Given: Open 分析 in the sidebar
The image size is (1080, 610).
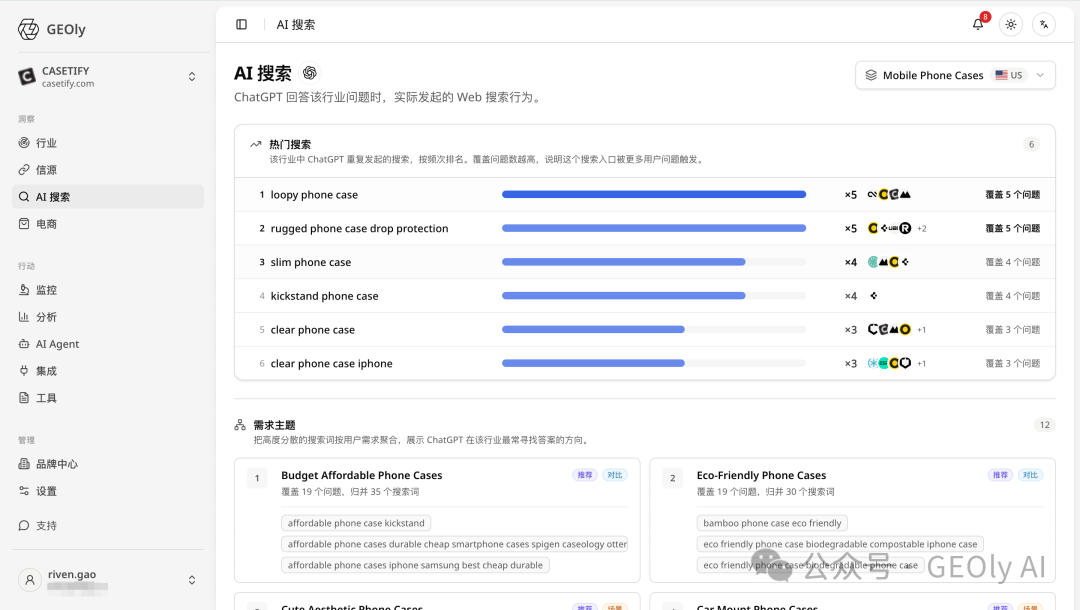Looking at the screenshot, I should coord(108,317).
